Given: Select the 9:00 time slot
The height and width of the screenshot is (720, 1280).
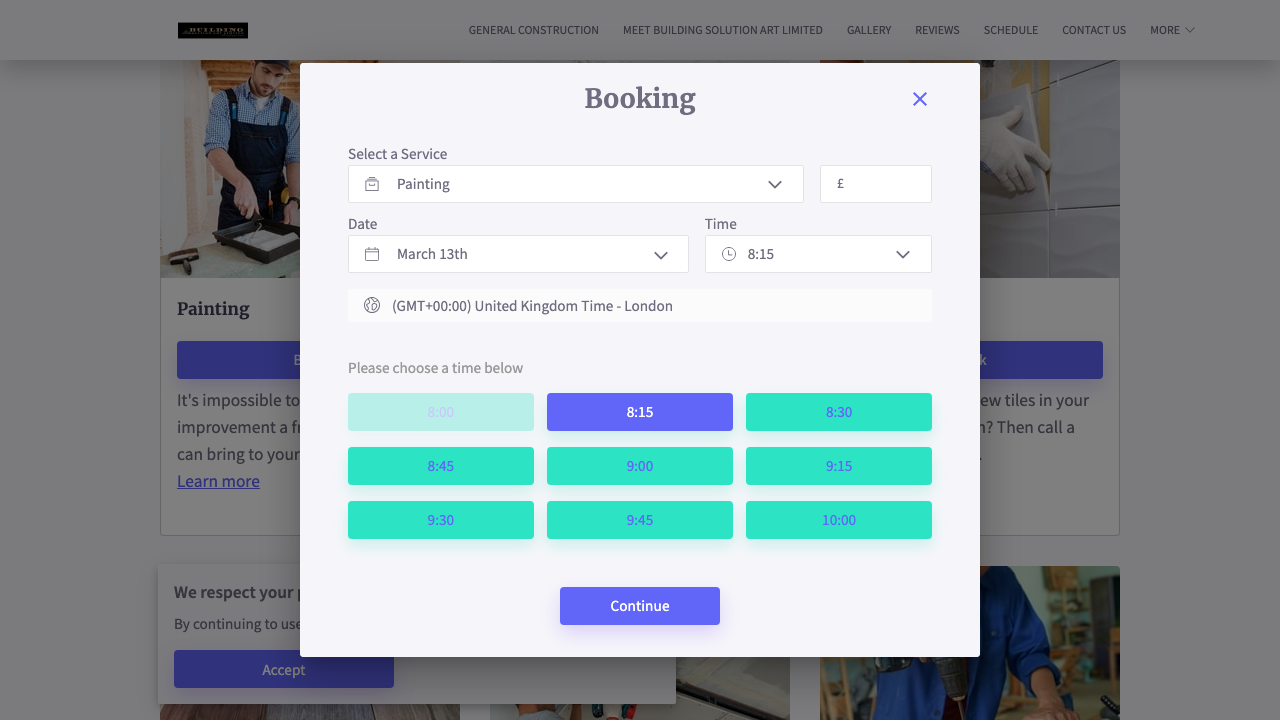Looking at the screenshot, I should [639, 466].
